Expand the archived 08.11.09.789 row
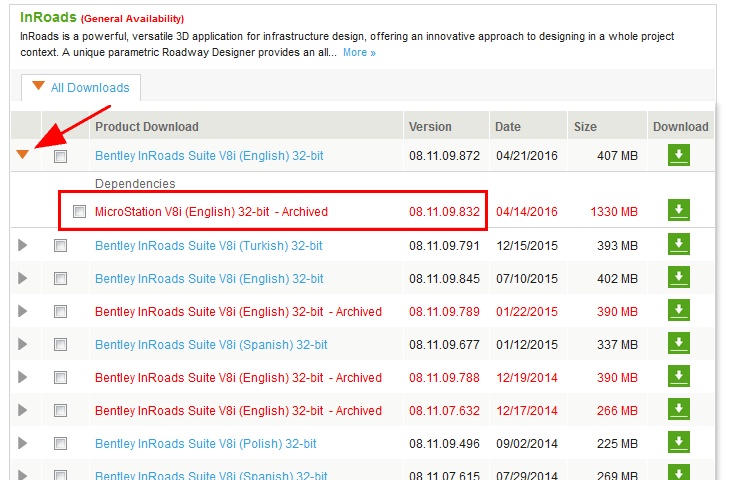 pos(22,311)
